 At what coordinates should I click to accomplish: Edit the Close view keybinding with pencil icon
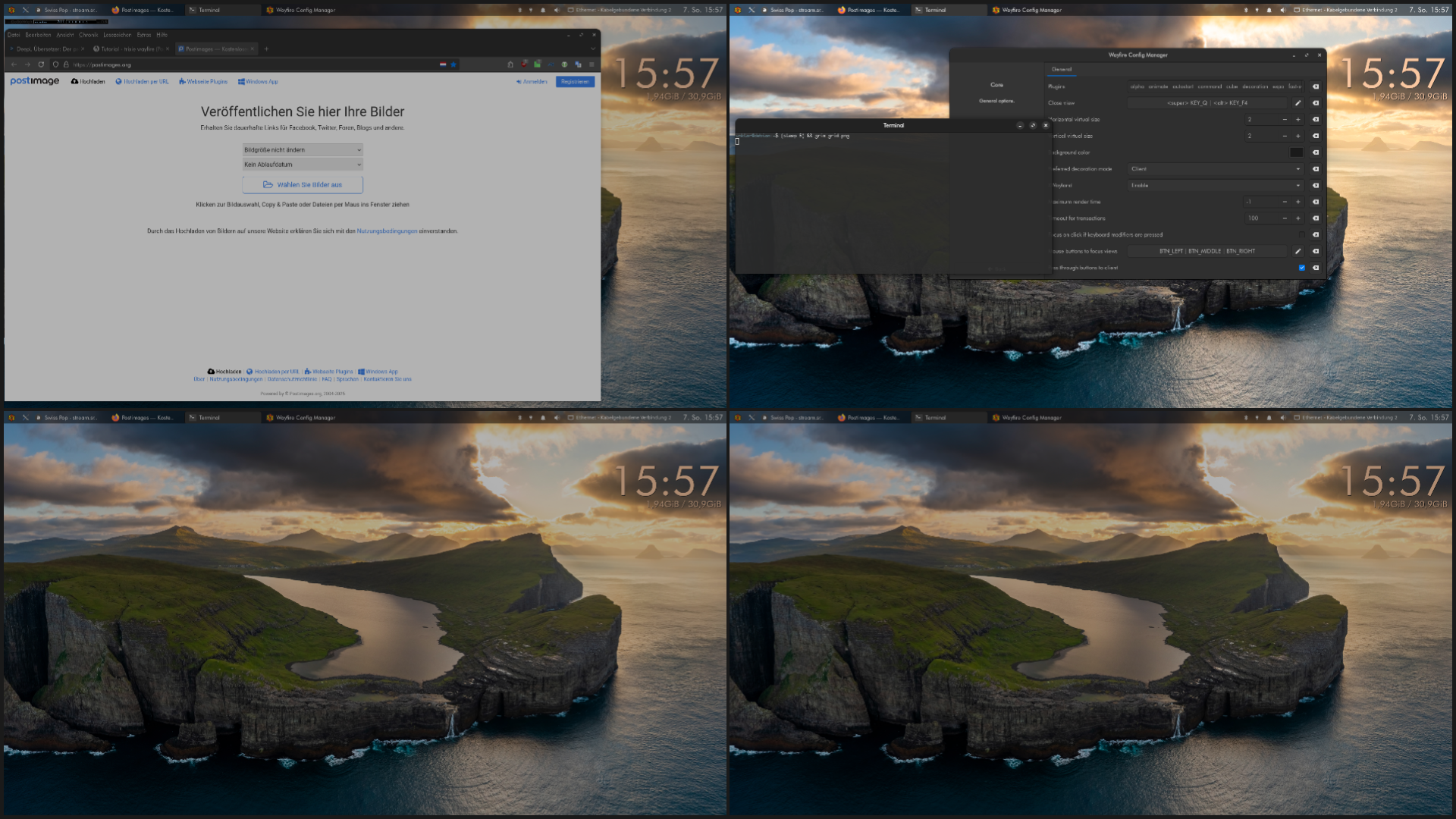(x=1298, y=103)
